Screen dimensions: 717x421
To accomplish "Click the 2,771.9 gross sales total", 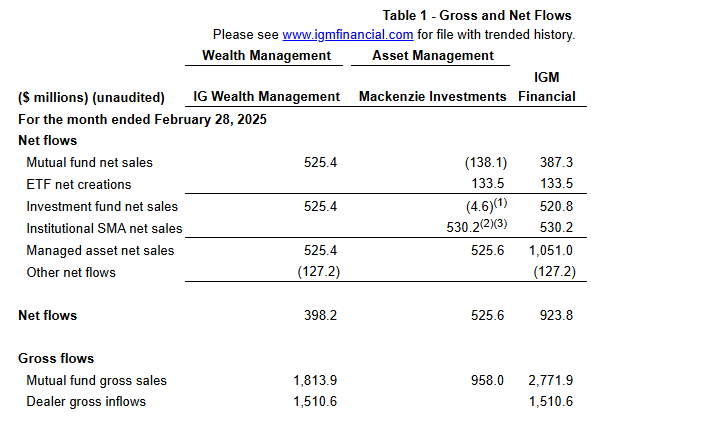I will (x=550, y=380).
